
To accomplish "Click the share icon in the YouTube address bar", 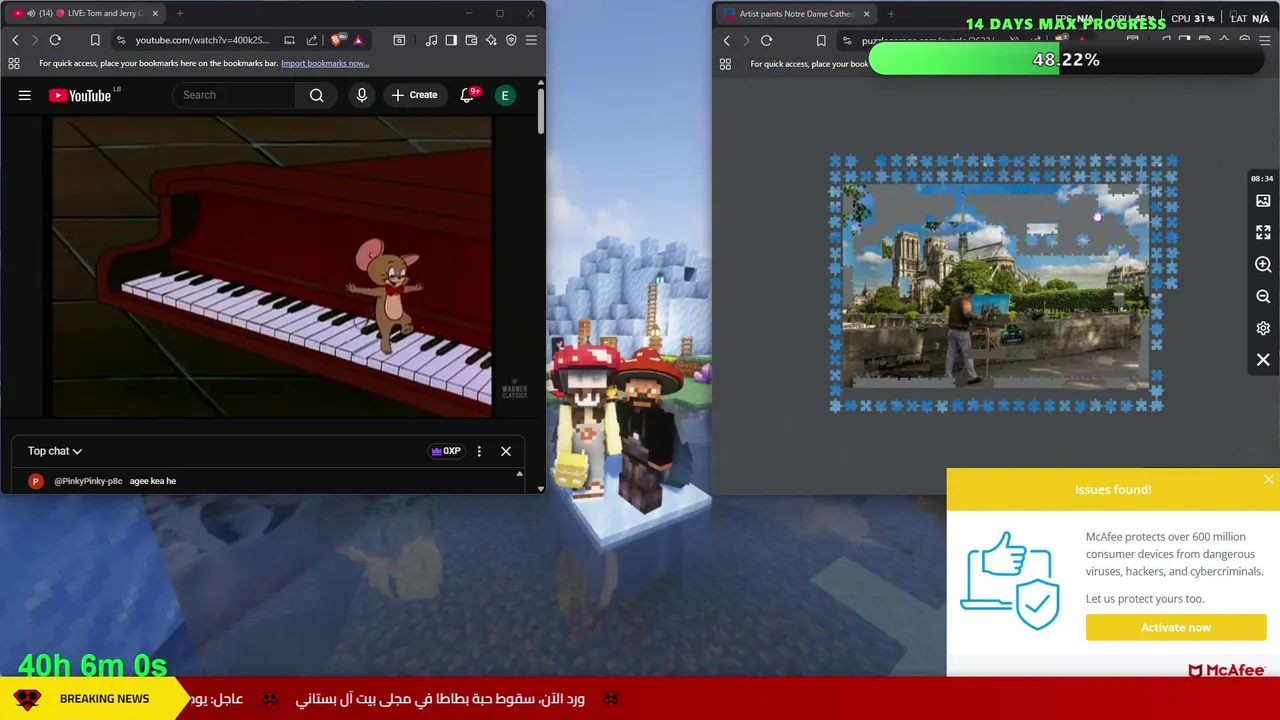I will click(x=312, y=40).
